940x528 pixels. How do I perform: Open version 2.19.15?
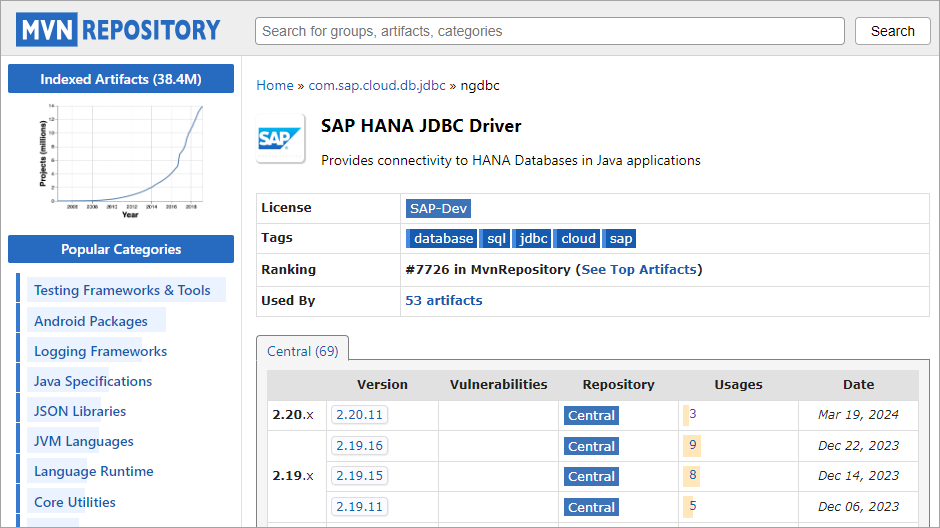359,476
